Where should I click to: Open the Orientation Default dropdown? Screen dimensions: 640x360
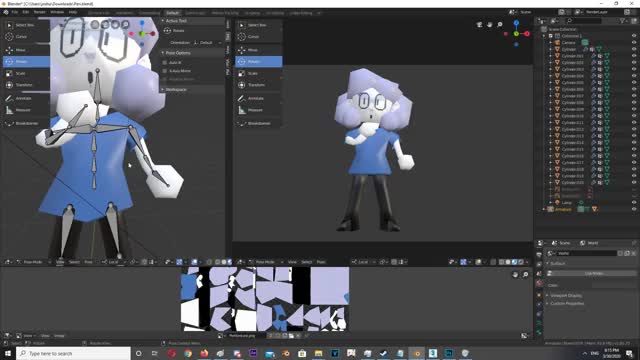[207, 42]
